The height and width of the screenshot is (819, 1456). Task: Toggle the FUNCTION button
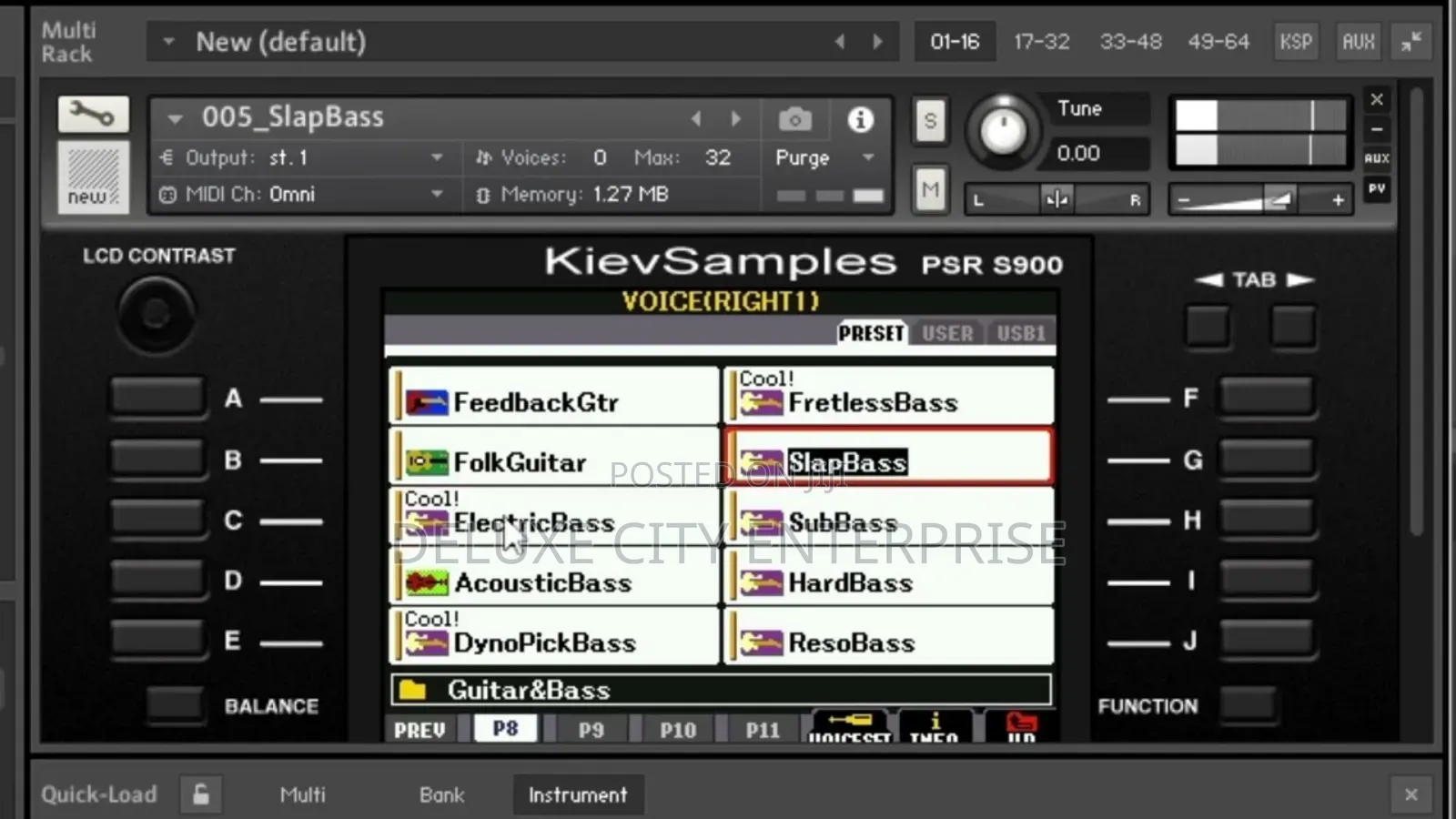click(1248, 704)
